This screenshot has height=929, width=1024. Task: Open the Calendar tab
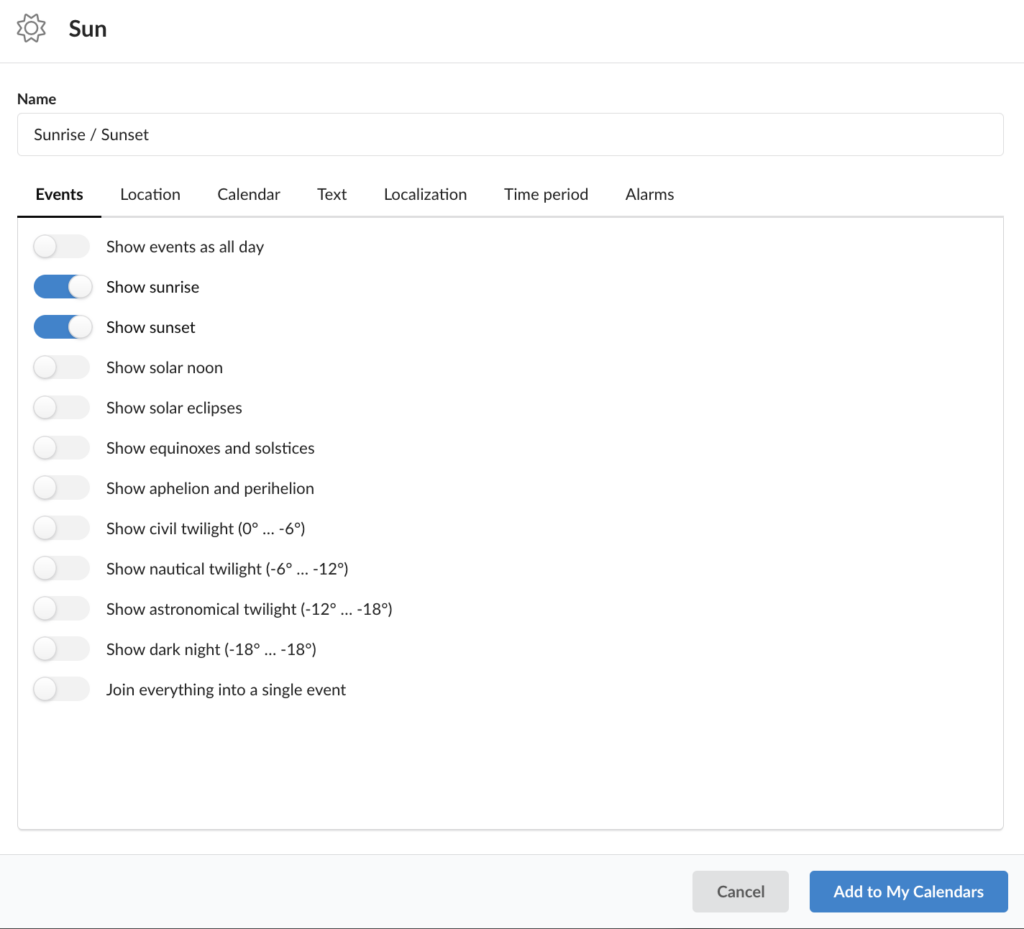[248, 194]
